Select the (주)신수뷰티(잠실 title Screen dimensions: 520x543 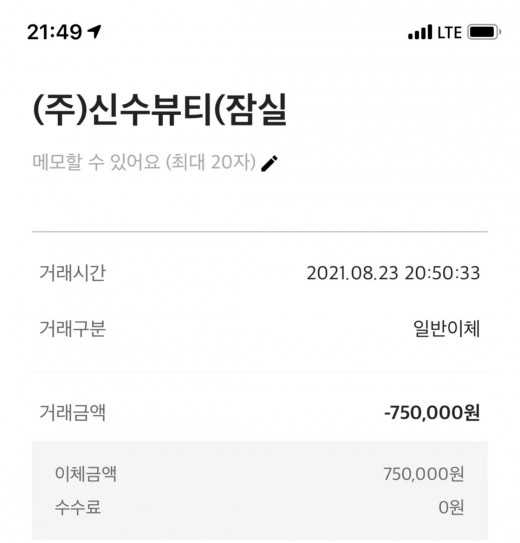tap(160, 109)
